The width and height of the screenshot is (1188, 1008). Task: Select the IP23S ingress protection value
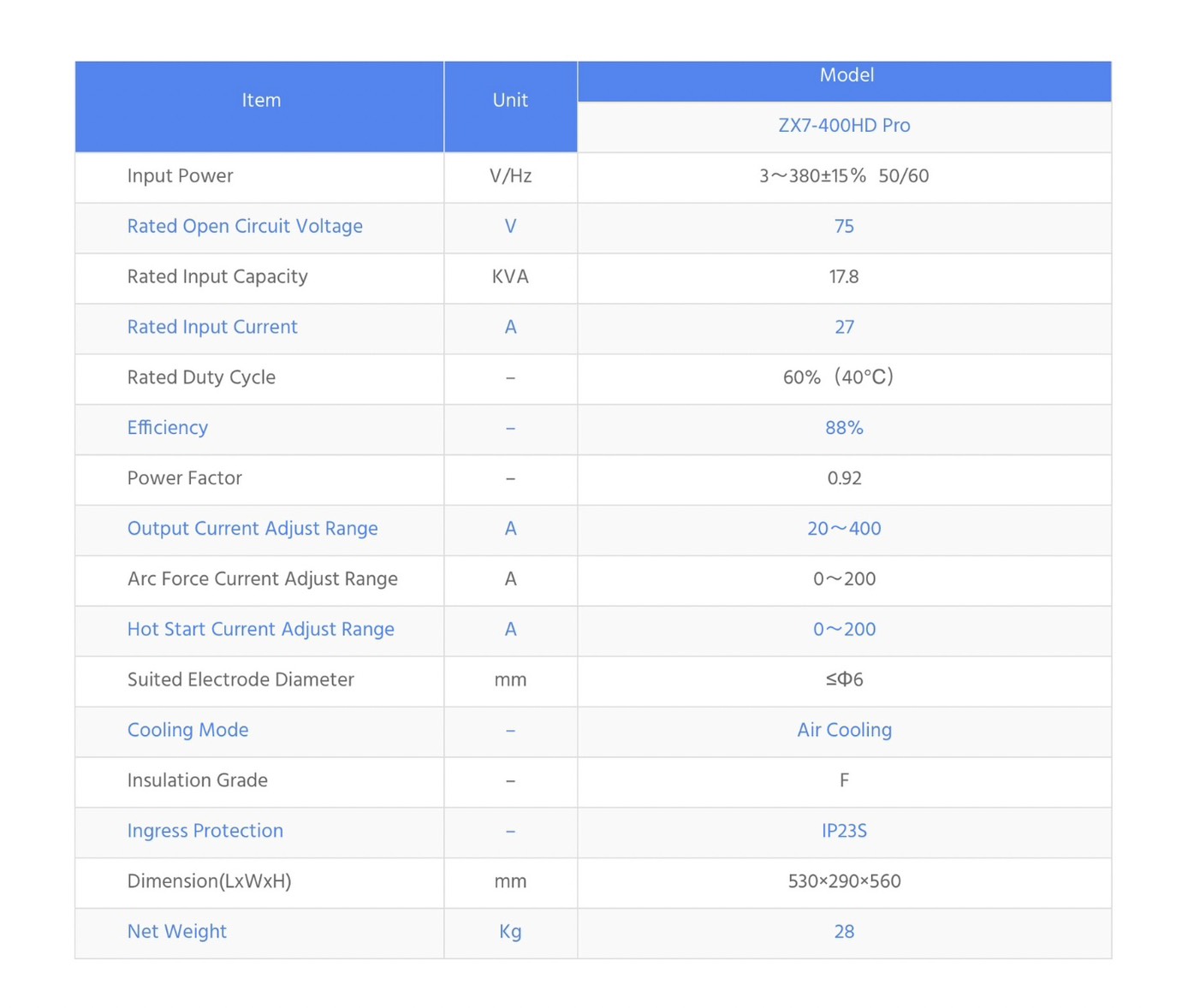point(844,831)
